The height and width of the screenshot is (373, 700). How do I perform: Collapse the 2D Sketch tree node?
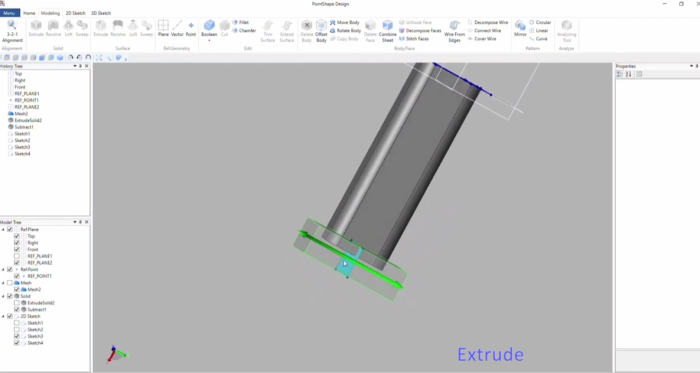3,316
